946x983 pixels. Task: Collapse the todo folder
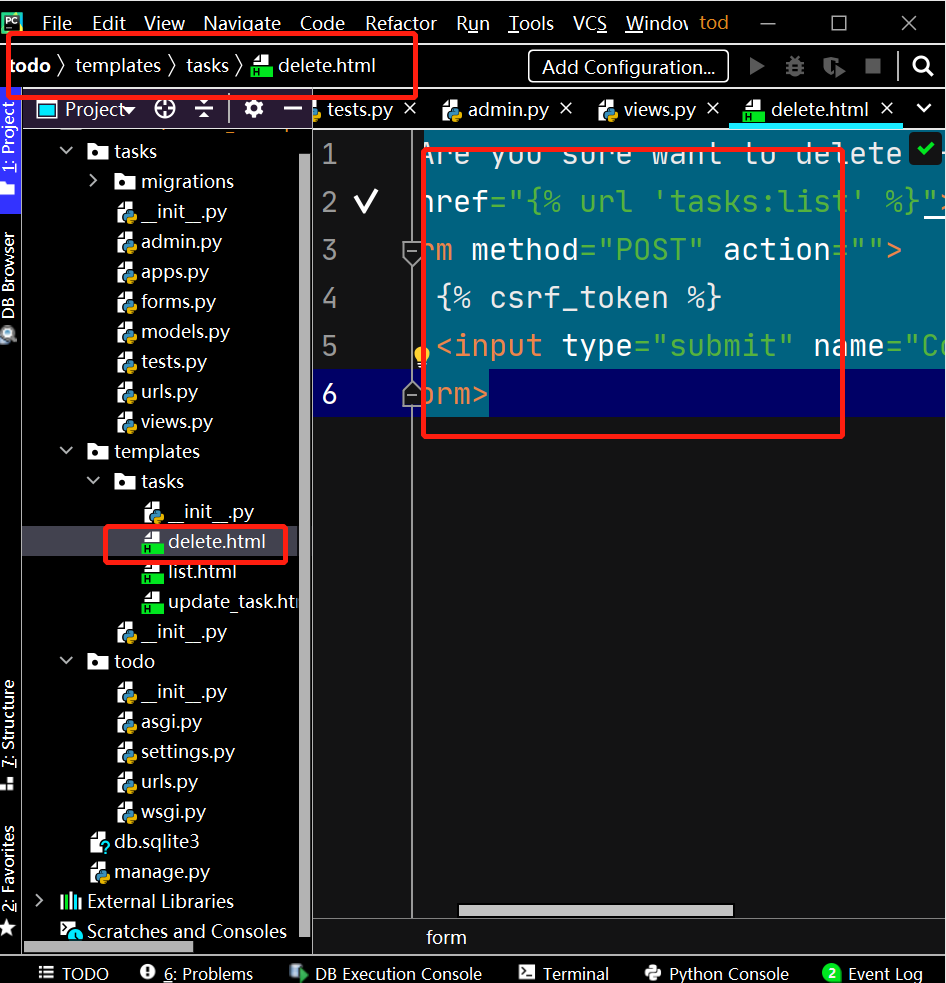click(x=66, y=661)
